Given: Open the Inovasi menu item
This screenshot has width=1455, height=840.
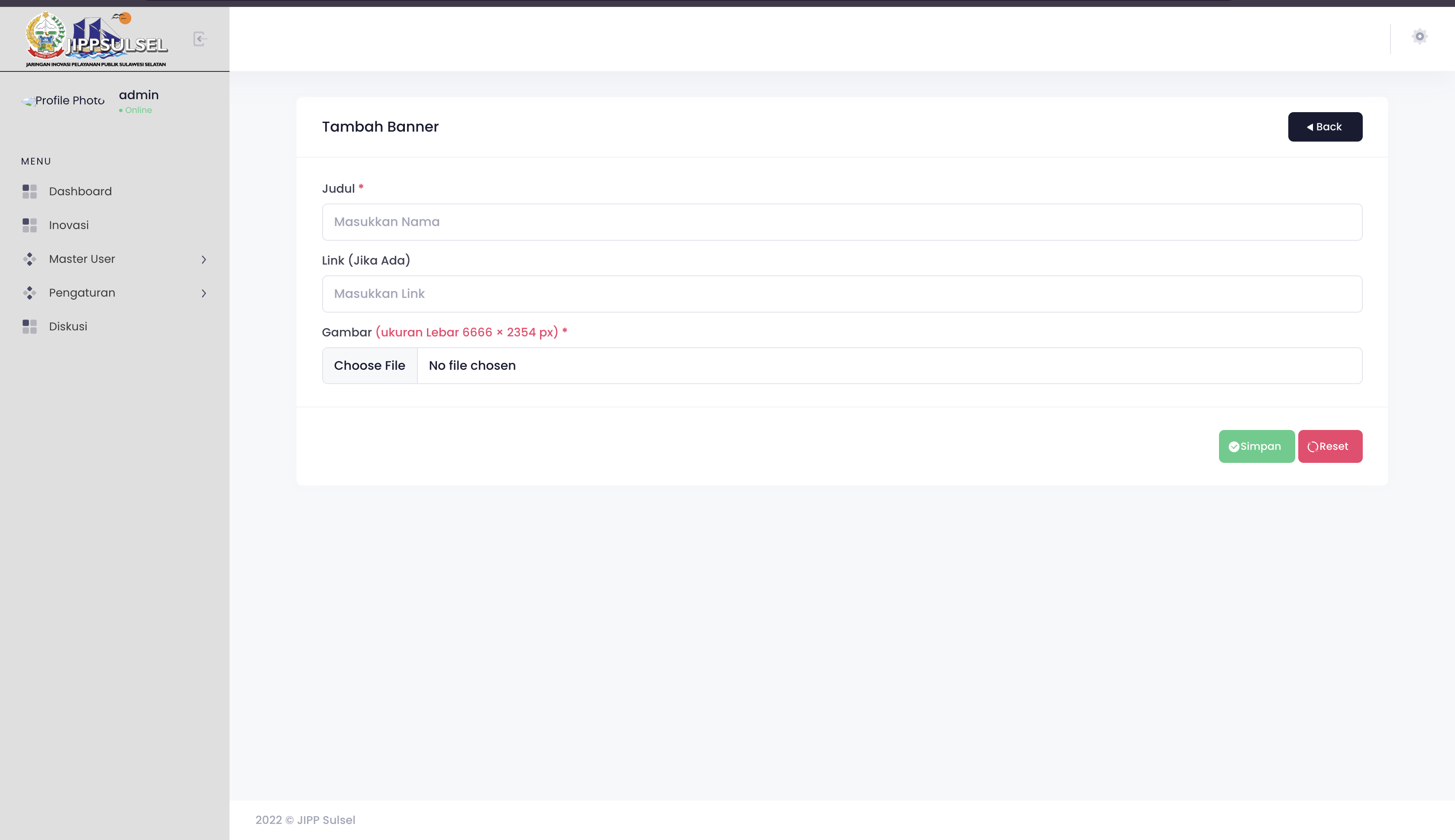Looking at the screenshot, I should (x=69, y=225).
